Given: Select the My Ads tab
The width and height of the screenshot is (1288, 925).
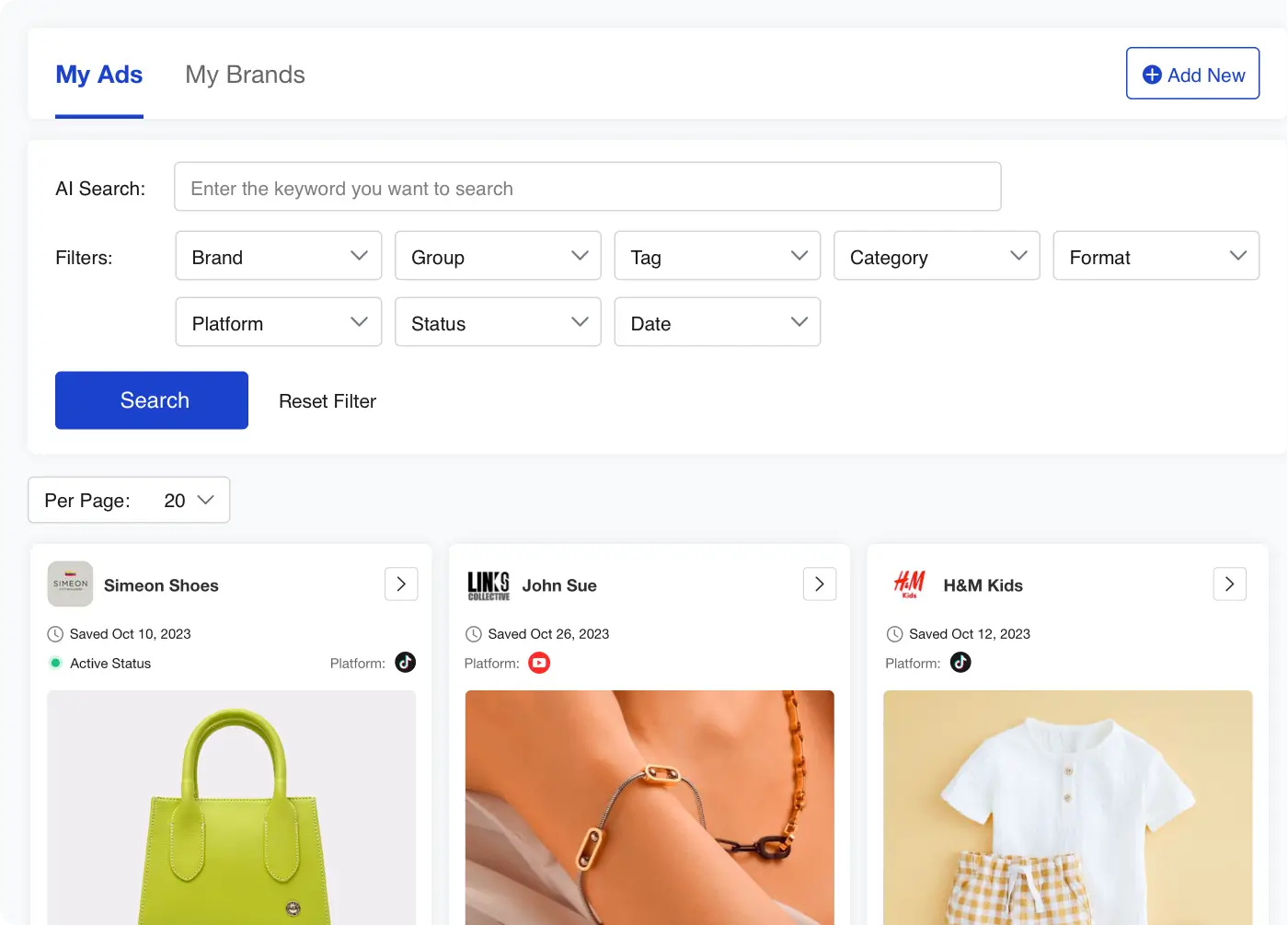Looking at the screenshot, I should point(99,75).
